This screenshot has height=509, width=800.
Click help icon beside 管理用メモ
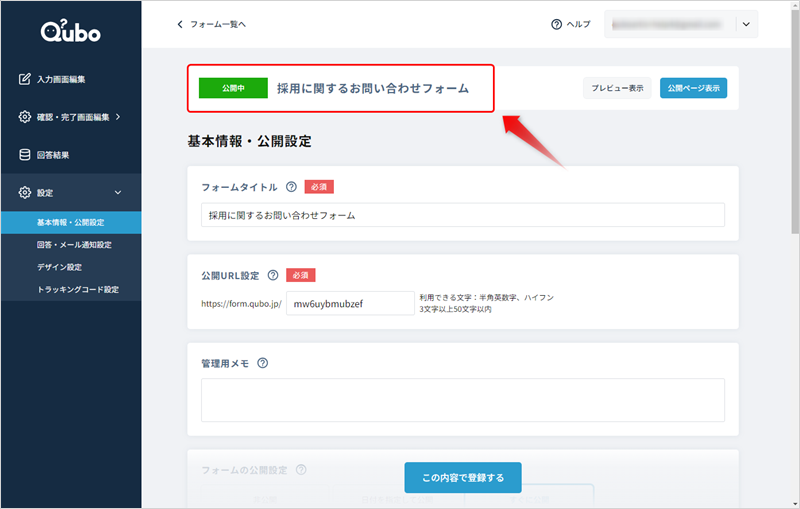click(x=262, y=363)
